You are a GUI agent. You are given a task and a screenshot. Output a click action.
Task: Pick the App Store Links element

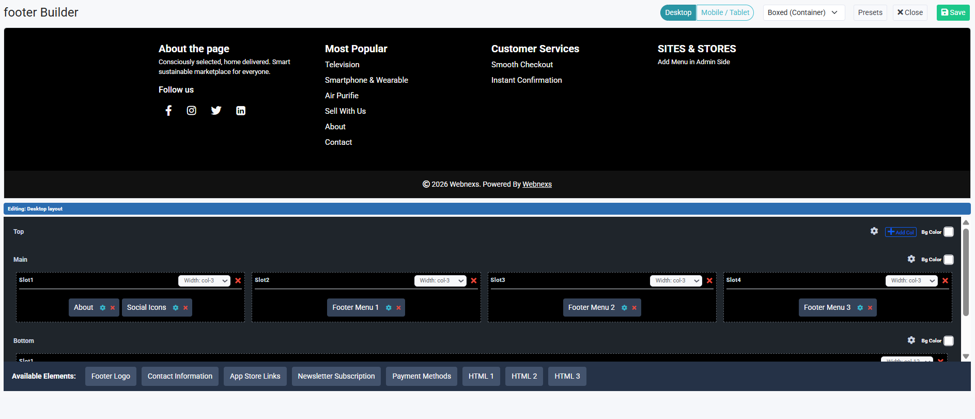click(x=255, y=376)
